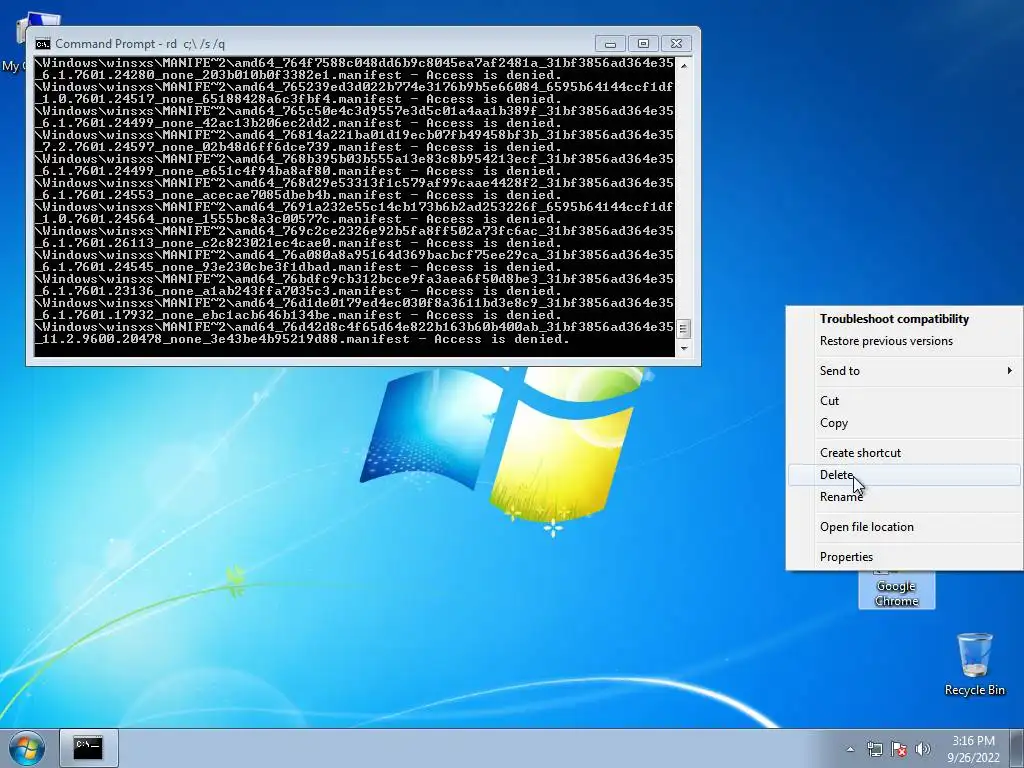This screenshot has width=1024, height=768.
Task: Click the Command Prompt scroll up arrow
Action: pos(684,65)
